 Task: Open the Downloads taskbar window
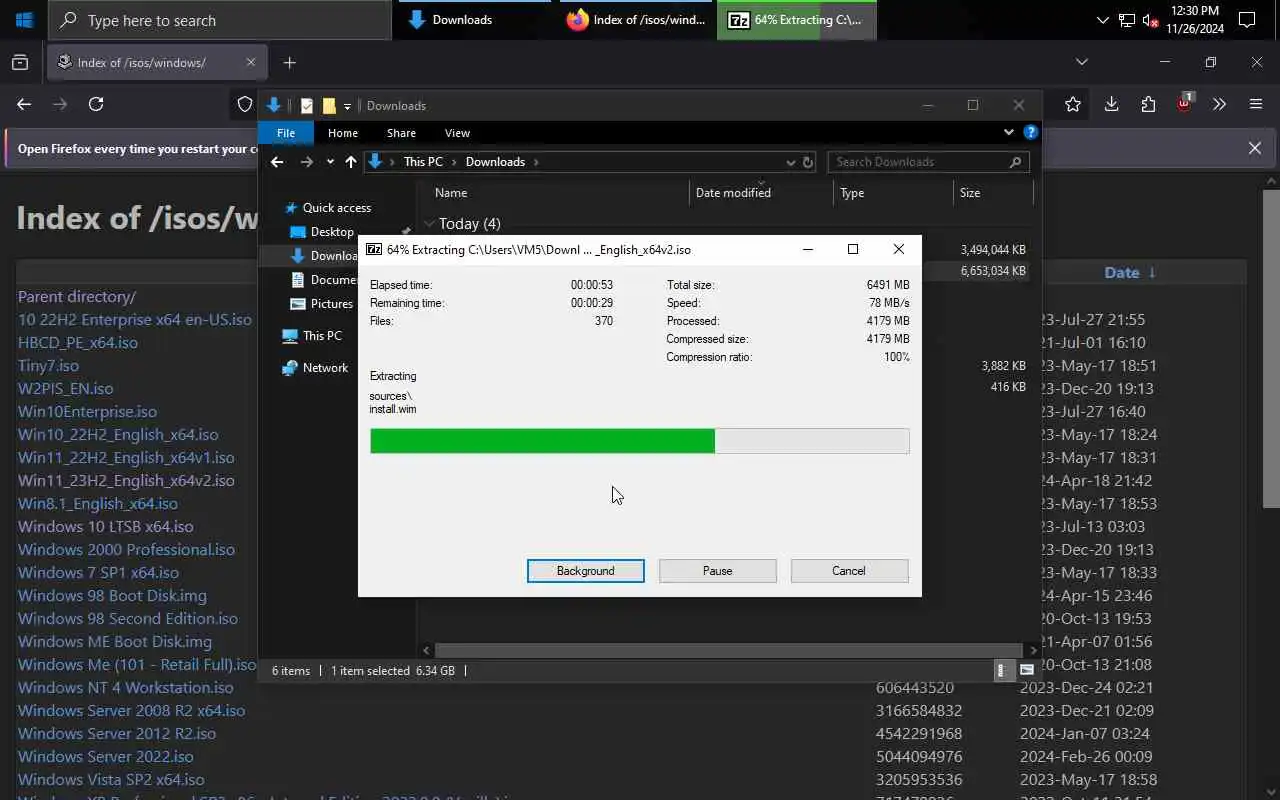(472, 20)
